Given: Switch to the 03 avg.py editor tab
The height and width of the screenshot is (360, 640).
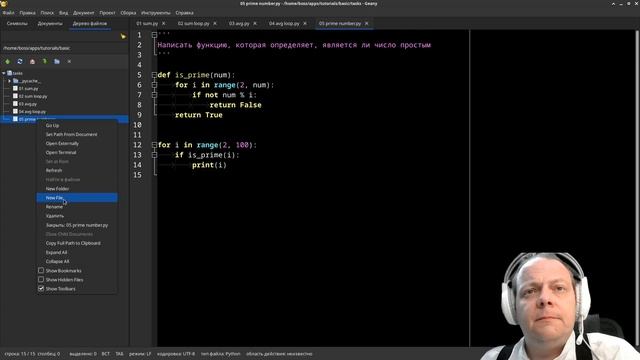Looking at the screenshot, I should point(239,24).
